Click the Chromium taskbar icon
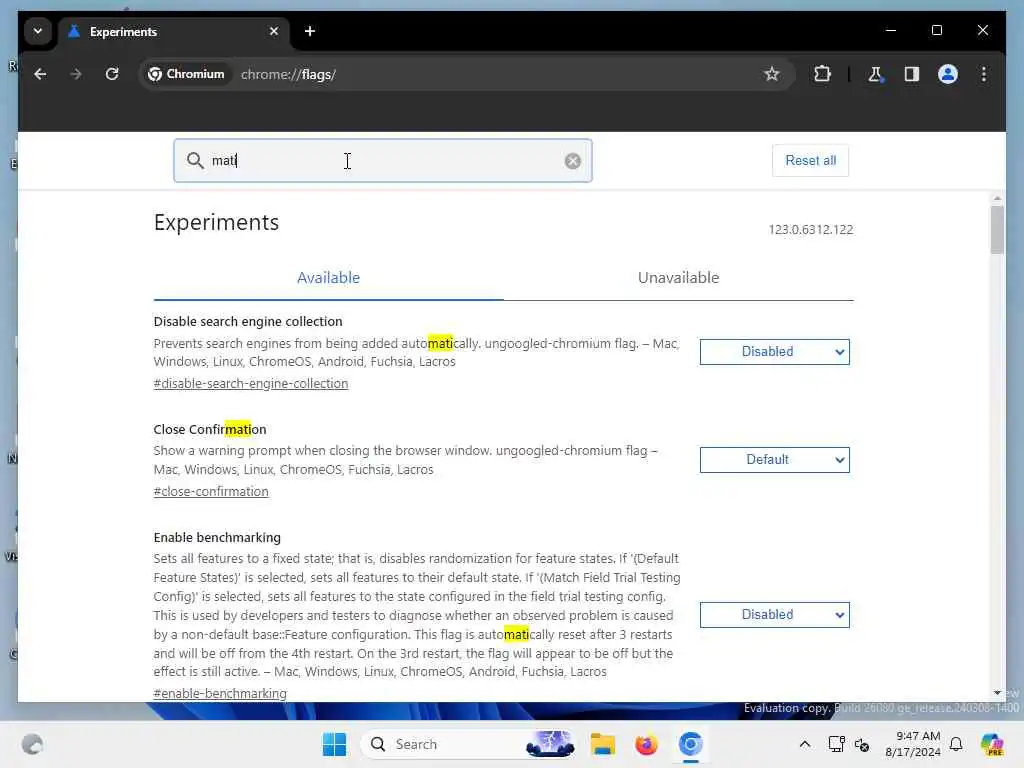 690,744
